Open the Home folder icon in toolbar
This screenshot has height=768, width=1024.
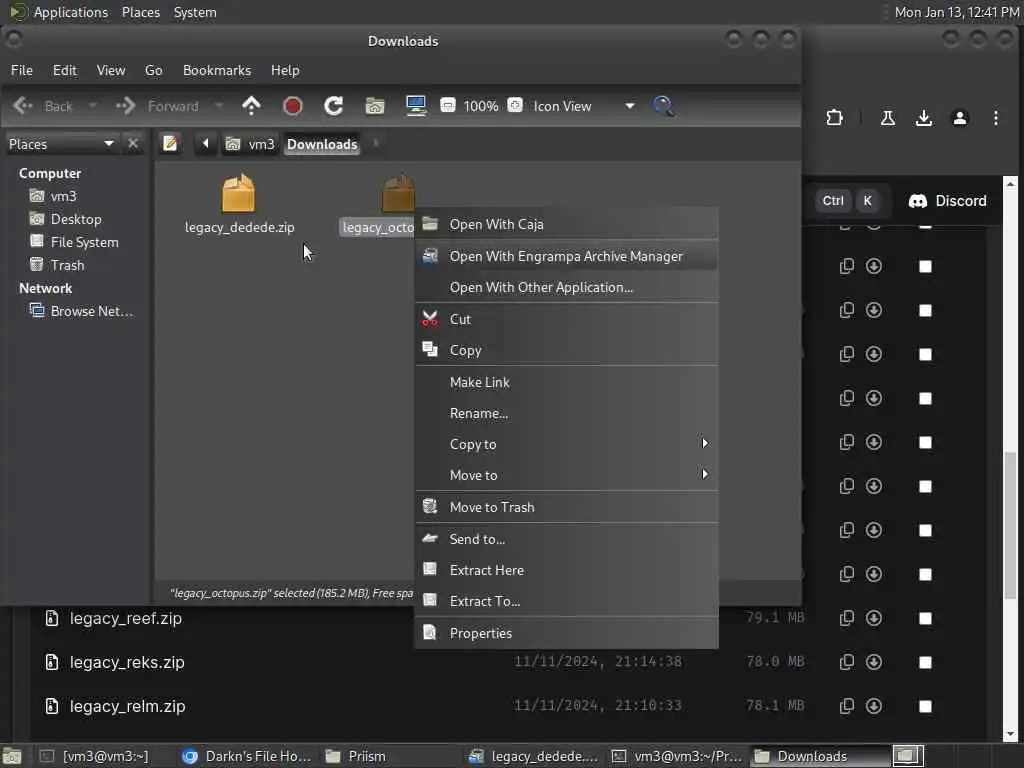tap(375, 106)
